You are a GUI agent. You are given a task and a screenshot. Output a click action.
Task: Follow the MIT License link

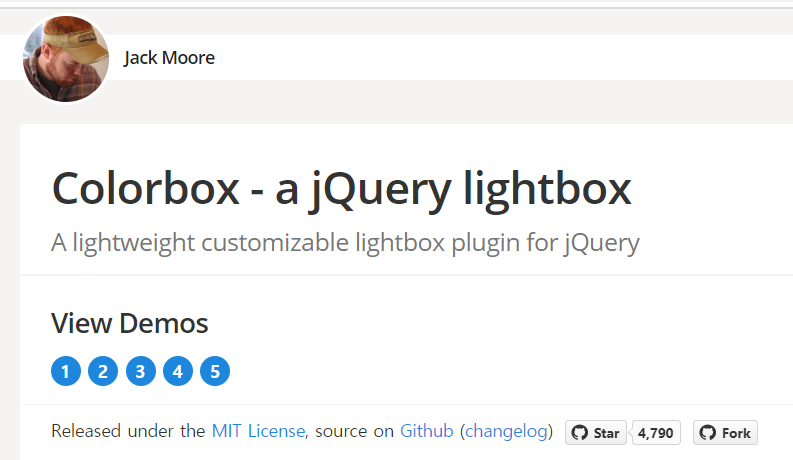pyautogui.click(x=258, y=431)
